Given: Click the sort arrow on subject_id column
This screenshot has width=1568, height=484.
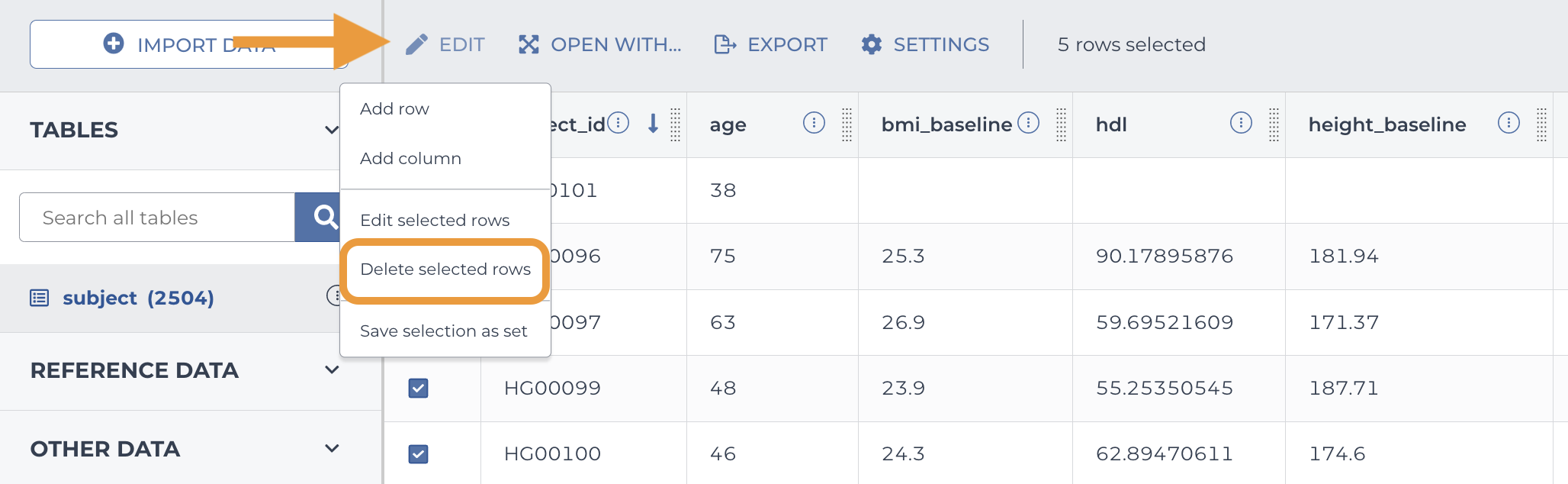Looking at the screenshot, I should pos(653,123).
